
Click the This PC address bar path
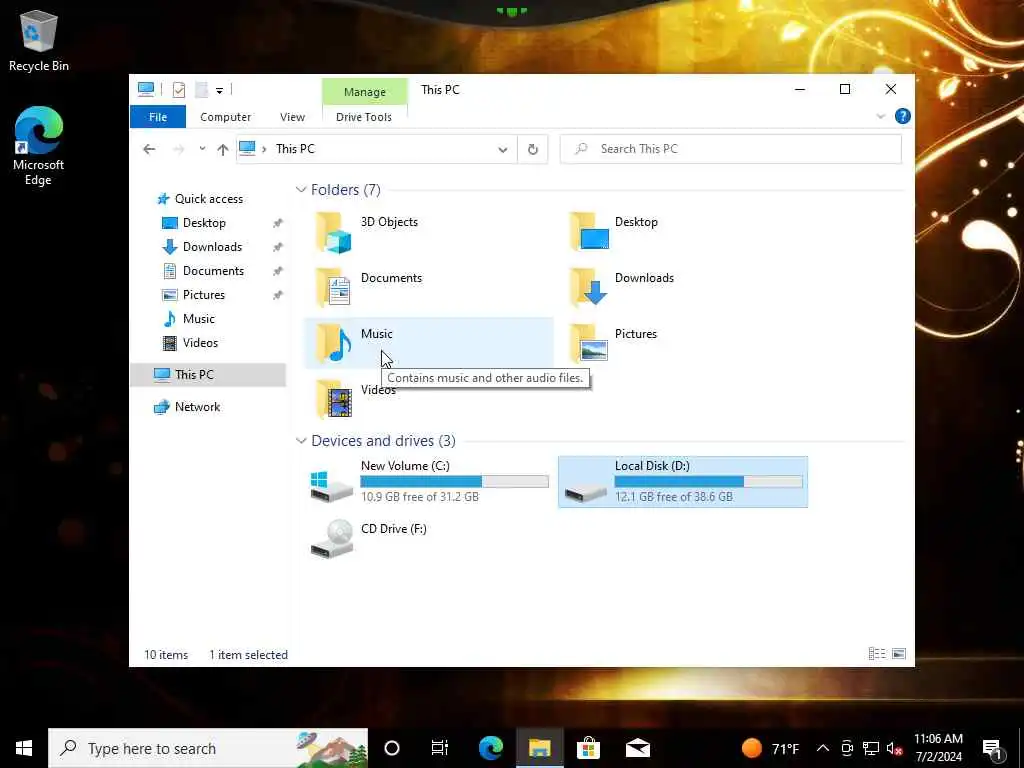(x=295, y=149)
